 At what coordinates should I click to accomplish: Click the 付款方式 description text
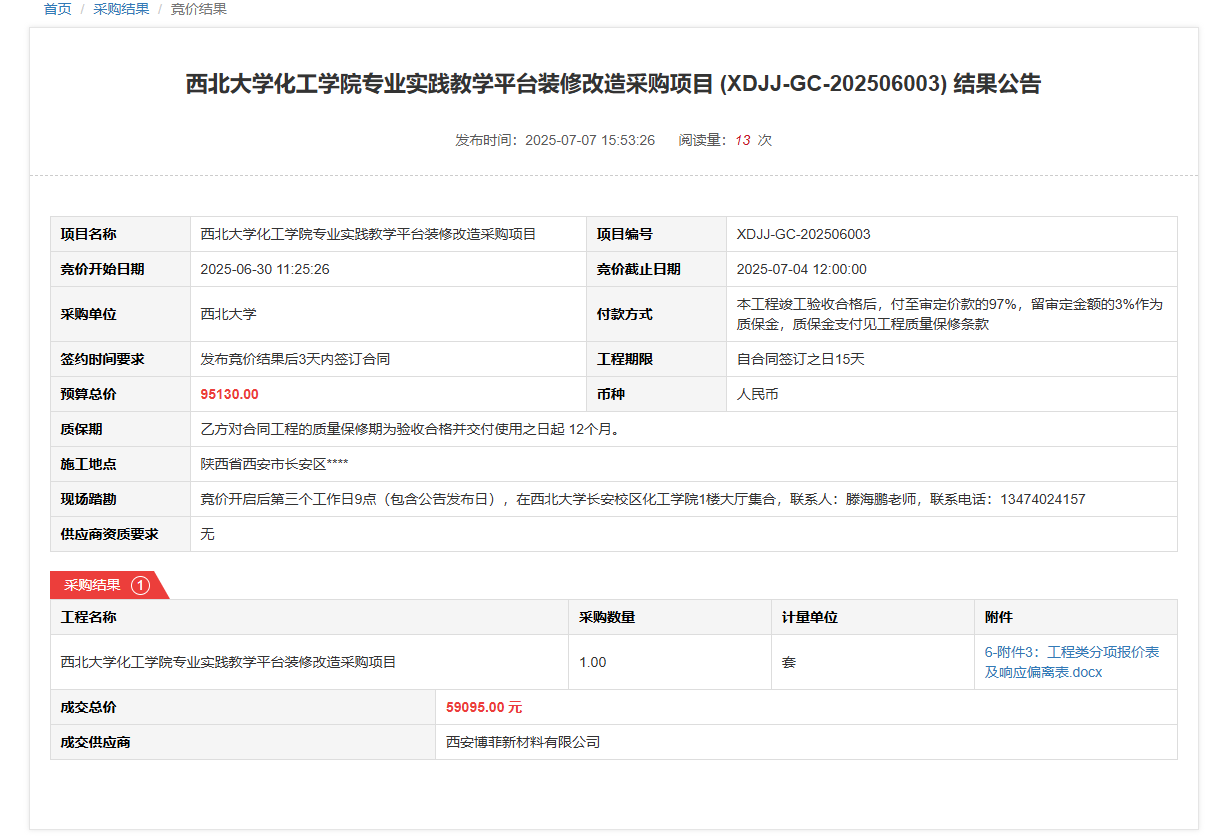click(x=949, y=314)
